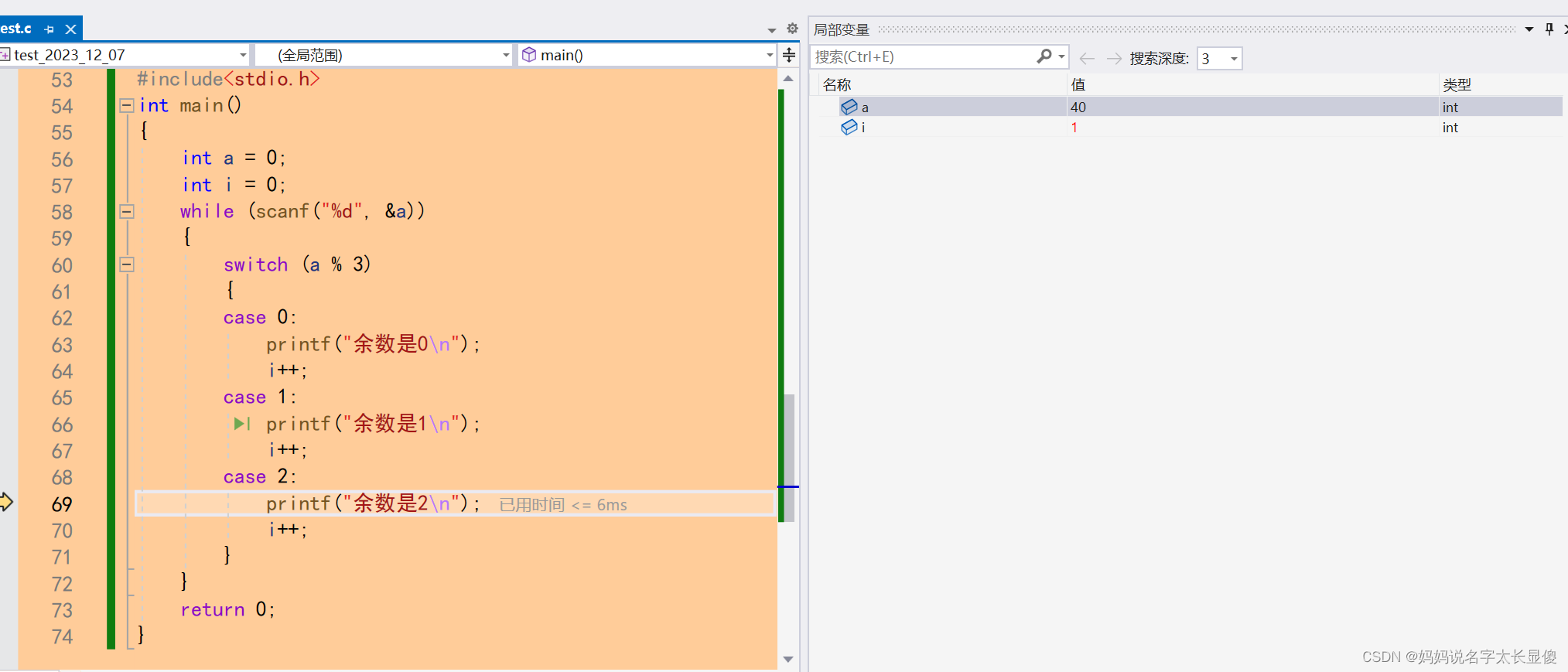Switch to the test.c file tab

pos(15,29)
